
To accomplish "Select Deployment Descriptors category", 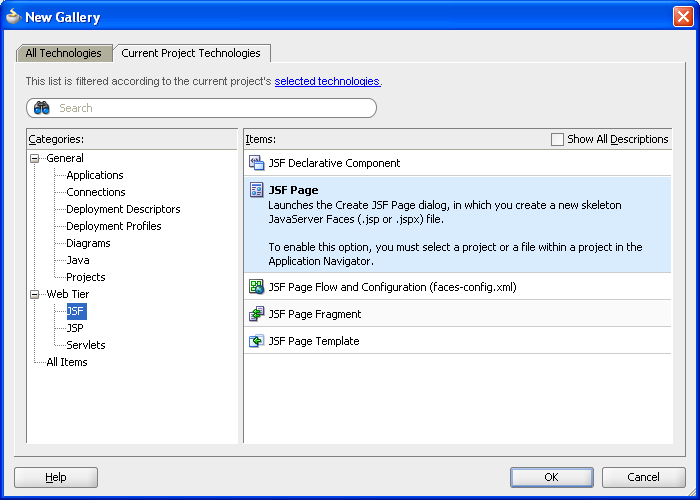I will pos(123,209).
